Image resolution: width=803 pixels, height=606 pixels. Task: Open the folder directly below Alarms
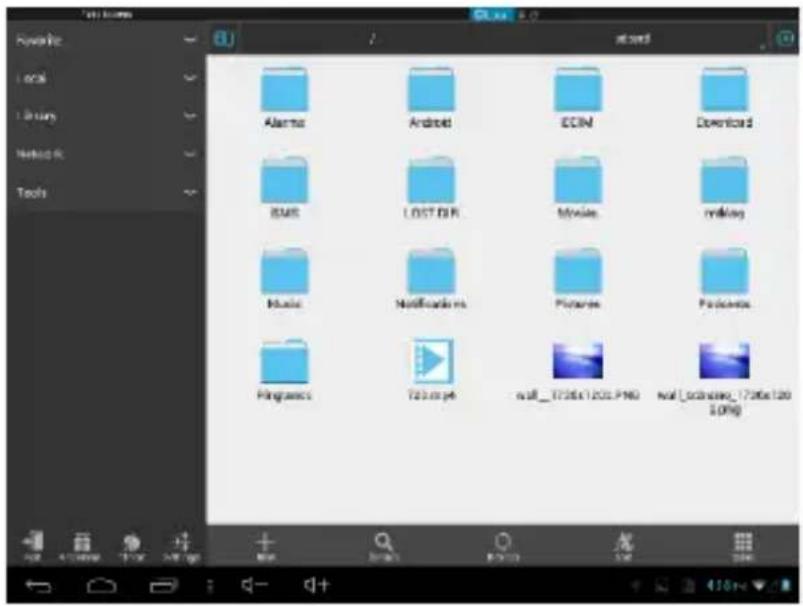coord(284,187)
